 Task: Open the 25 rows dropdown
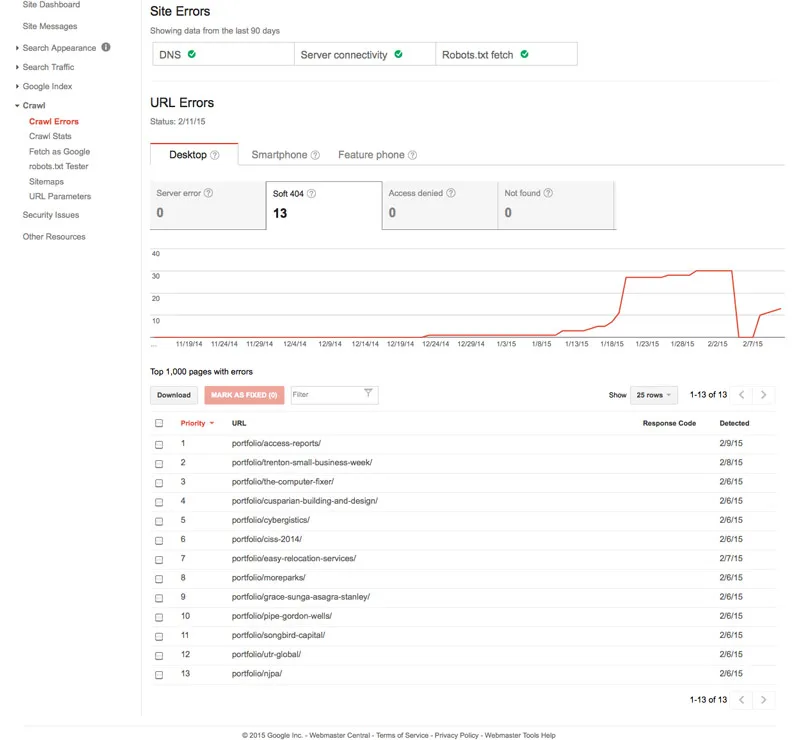tap(654, 395)
